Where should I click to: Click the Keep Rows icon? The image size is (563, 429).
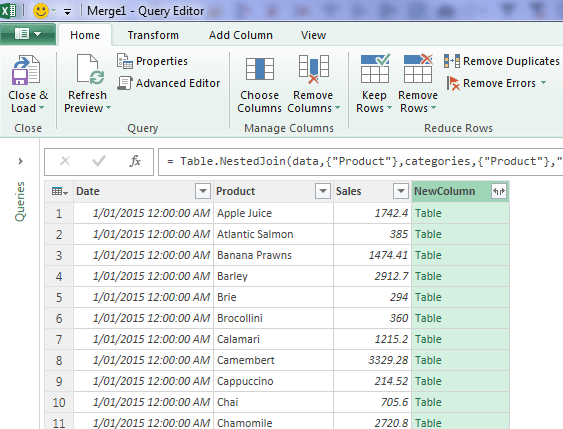pos(375,69)
